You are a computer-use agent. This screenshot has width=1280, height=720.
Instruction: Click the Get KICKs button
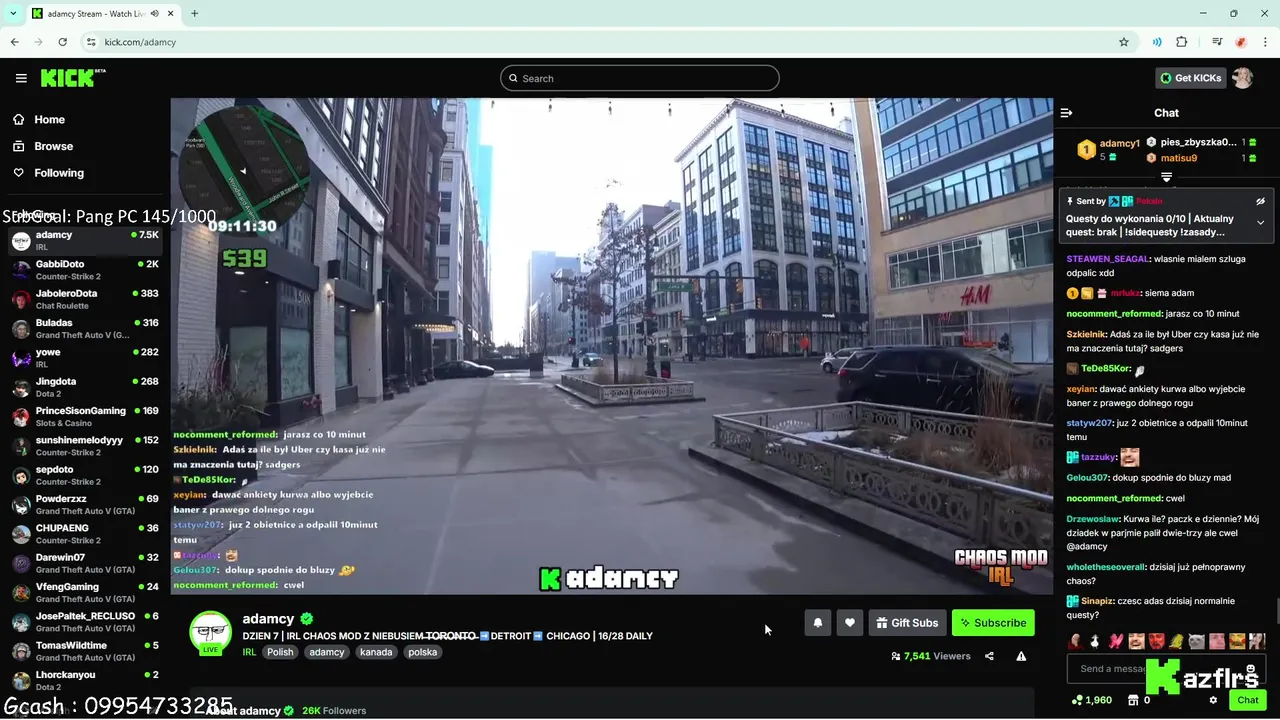click(x=1190, y=78)
